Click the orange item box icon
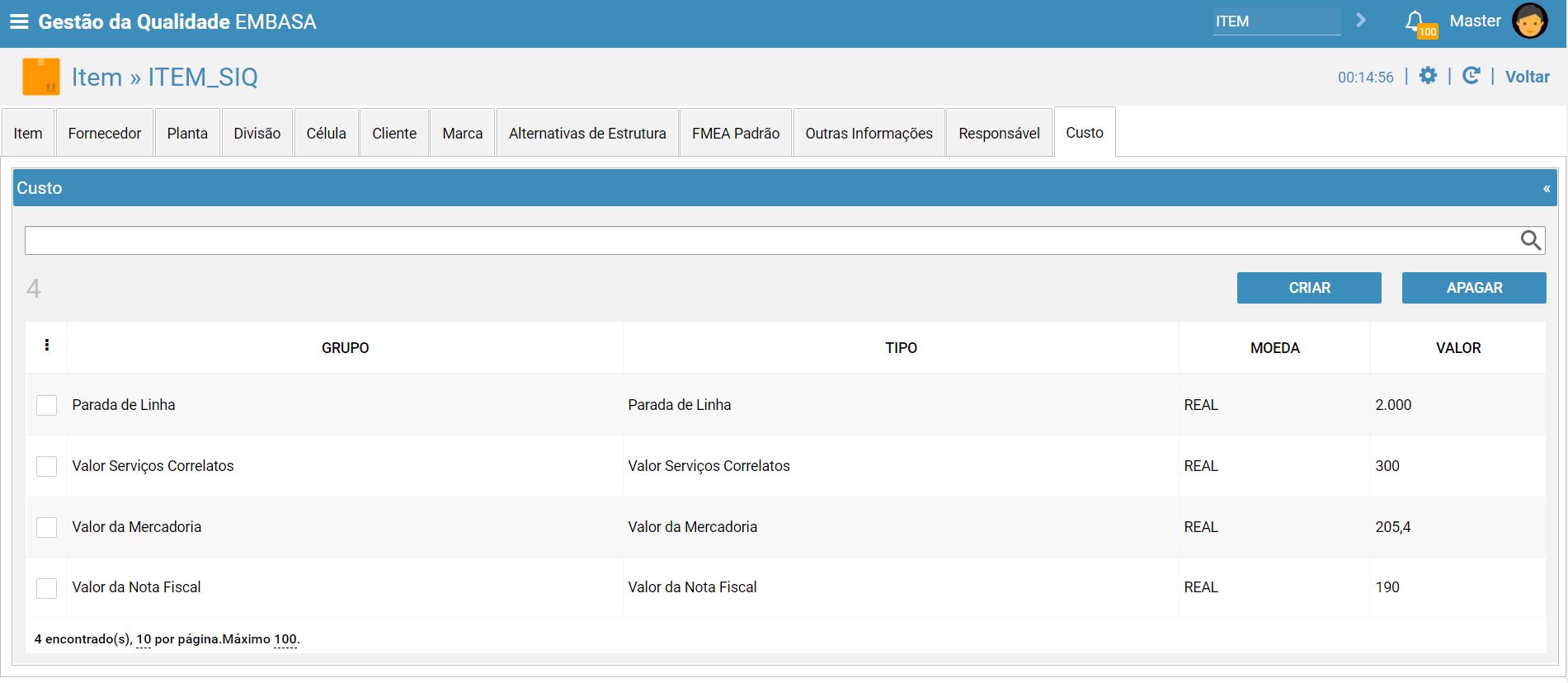 click(x=41, y=77)
